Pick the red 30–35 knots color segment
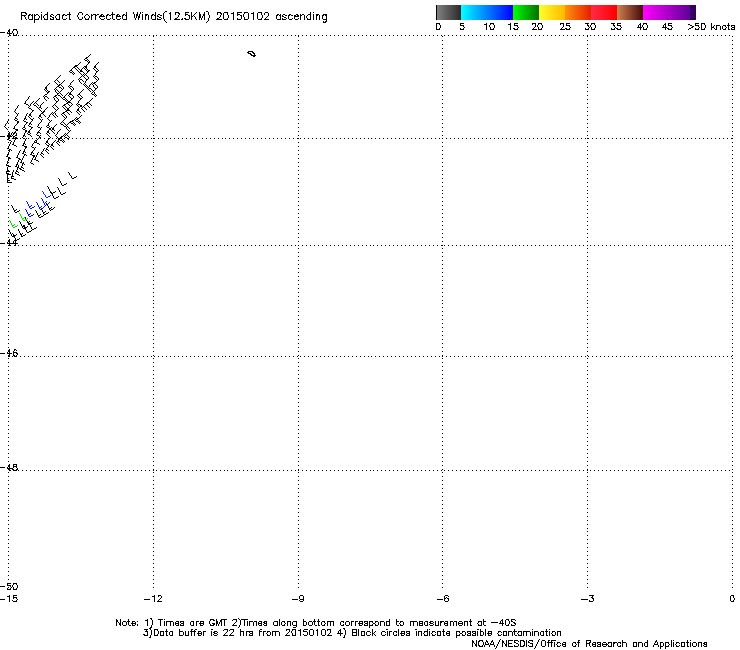The width and height of the screenshot is (740, 650). click(604, 12)
